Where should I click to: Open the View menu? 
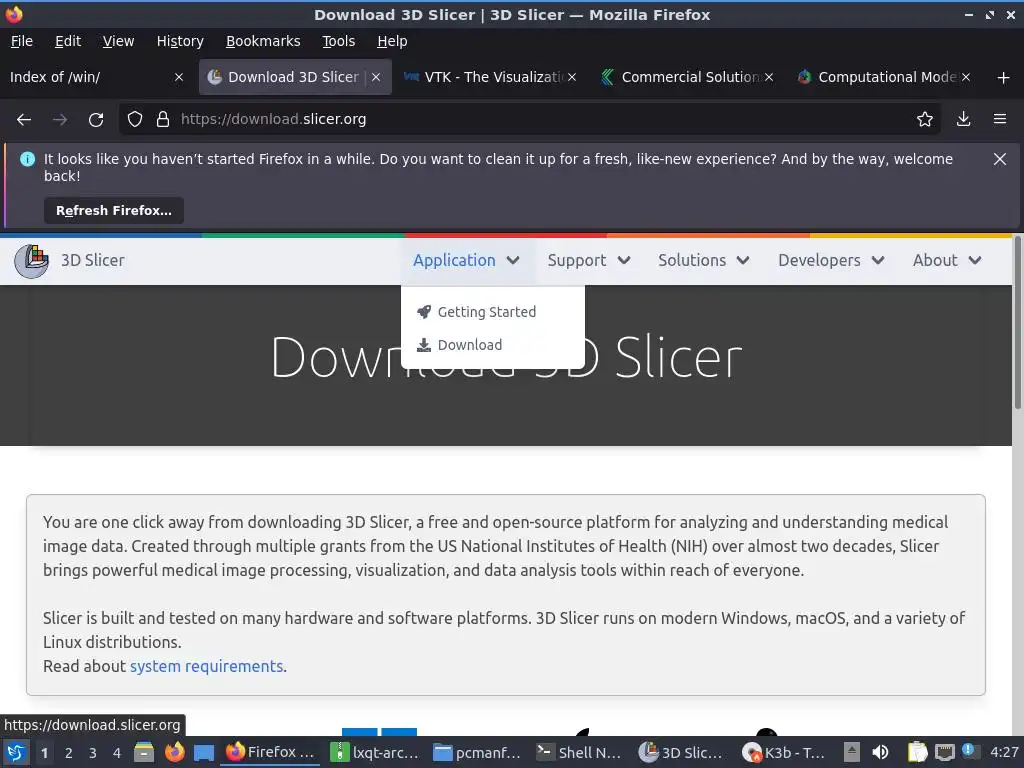click(118, 41)
